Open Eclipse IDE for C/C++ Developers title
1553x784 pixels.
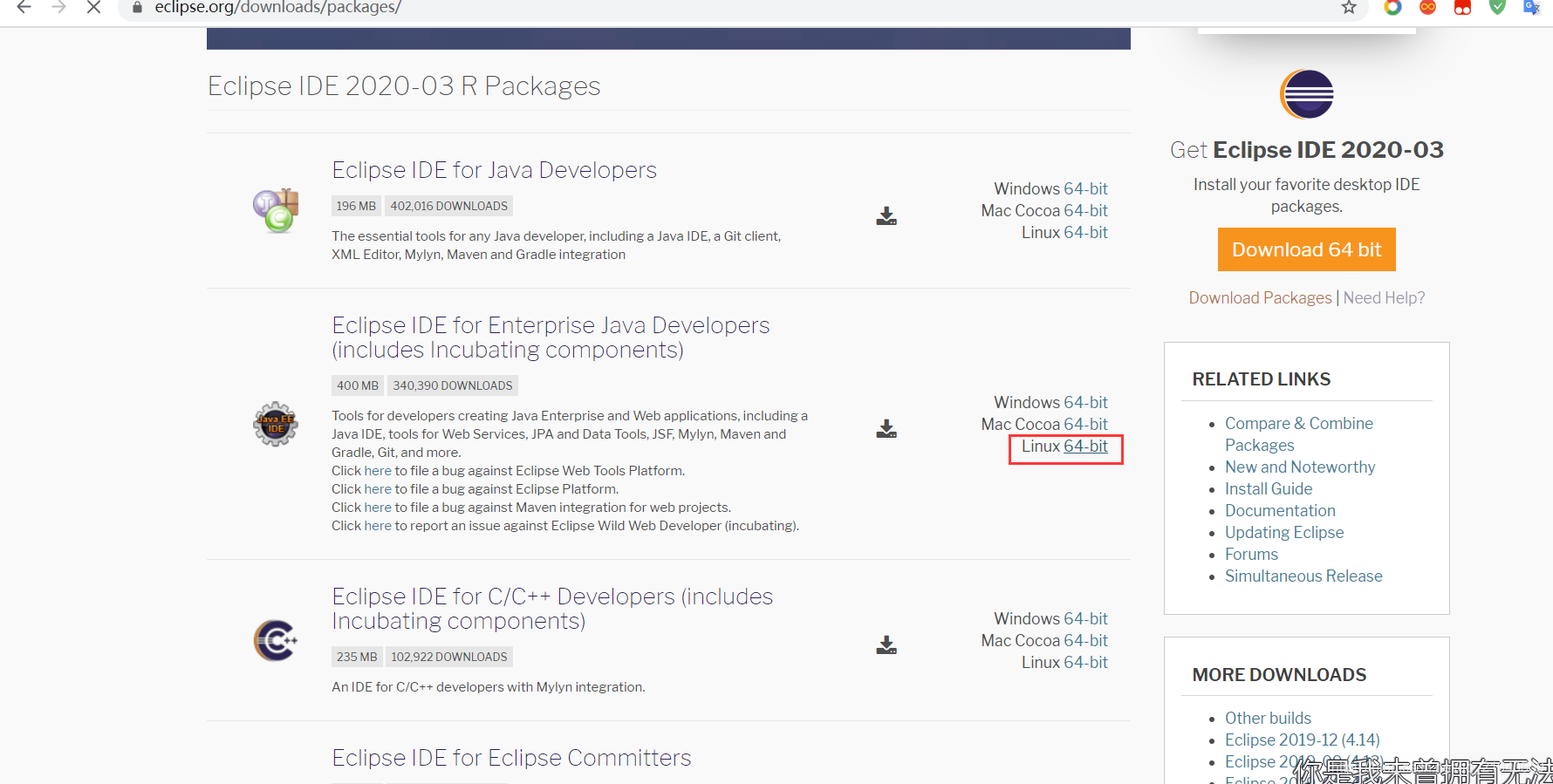click(x=552, y=609)
